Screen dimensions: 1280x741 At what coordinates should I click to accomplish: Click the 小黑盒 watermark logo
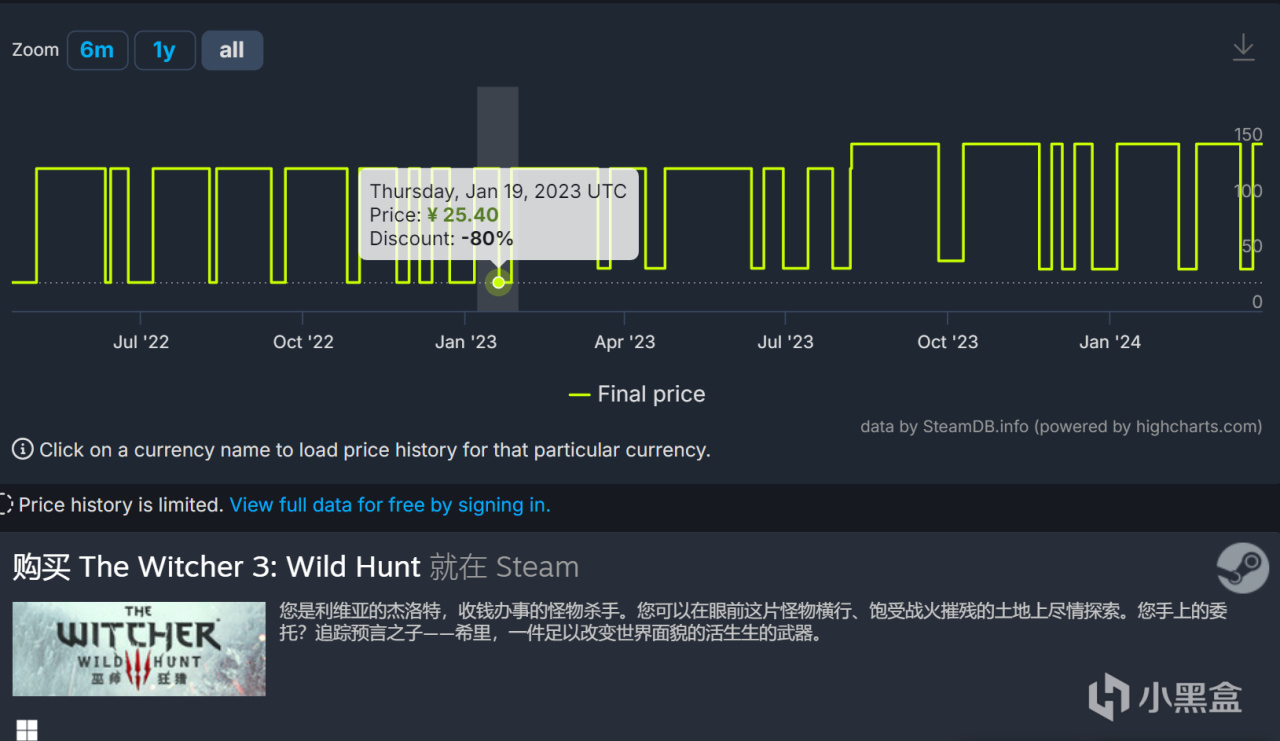1165,697
